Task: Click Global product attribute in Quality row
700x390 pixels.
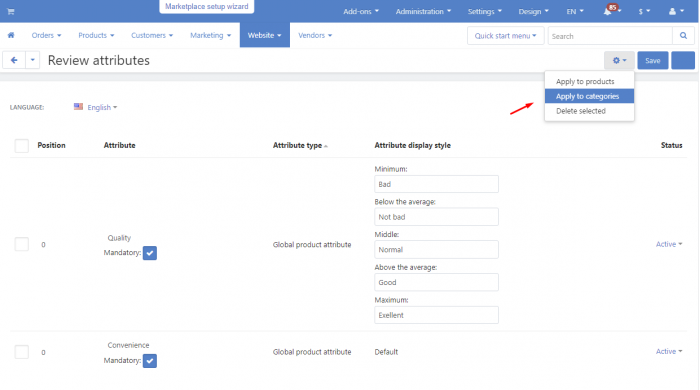Action: tap(312, 245)
